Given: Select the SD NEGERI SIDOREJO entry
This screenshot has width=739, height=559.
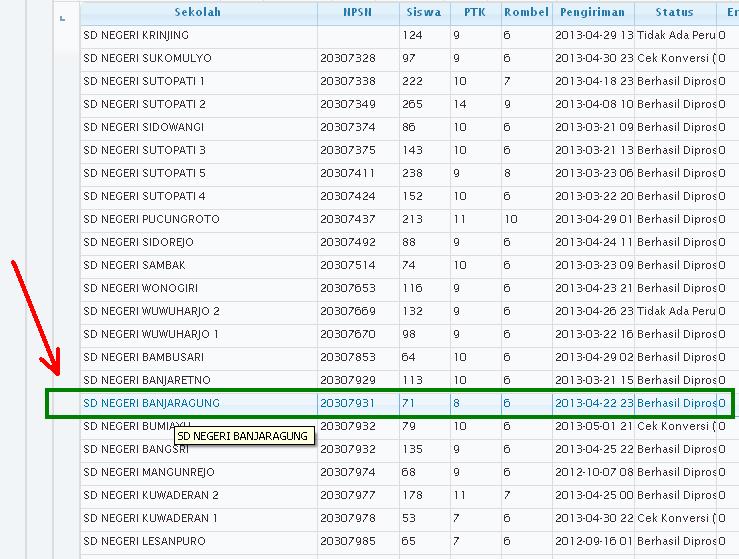Looking at the screenshot, I should (x=139, y=243).
